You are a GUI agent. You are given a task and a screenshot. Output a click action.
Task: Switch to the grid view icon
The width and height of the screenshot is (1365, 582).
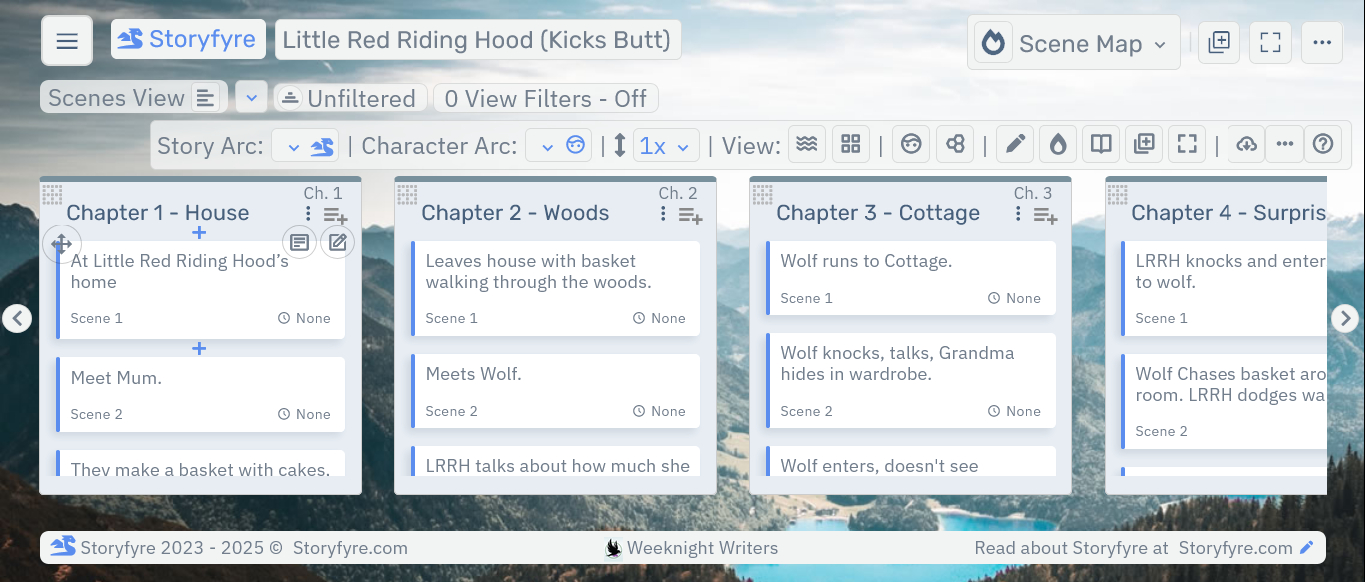click(x=850, y=145)
